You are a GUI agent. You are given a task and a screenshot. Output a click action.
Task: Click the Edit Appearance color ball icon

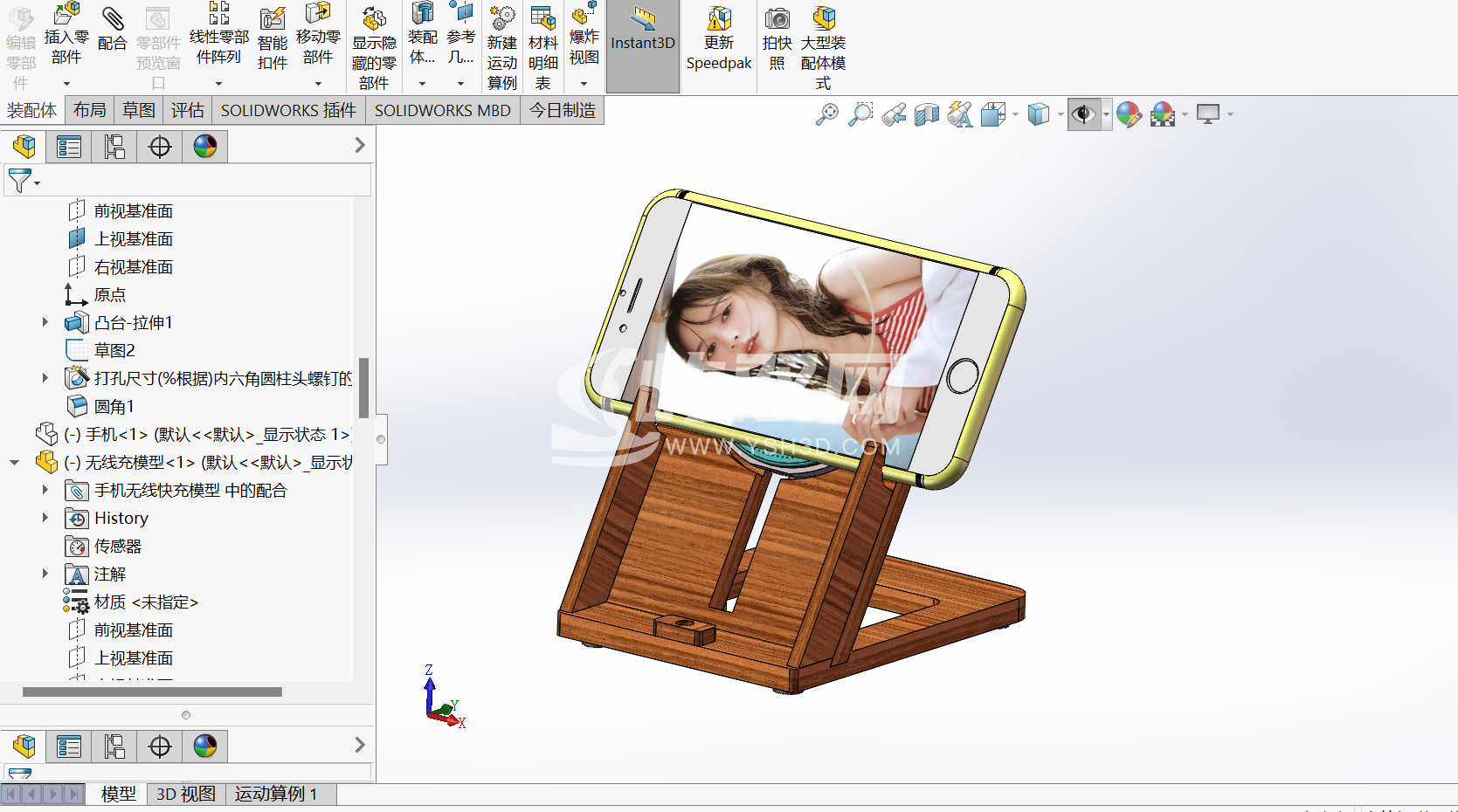coord(1129,114)
